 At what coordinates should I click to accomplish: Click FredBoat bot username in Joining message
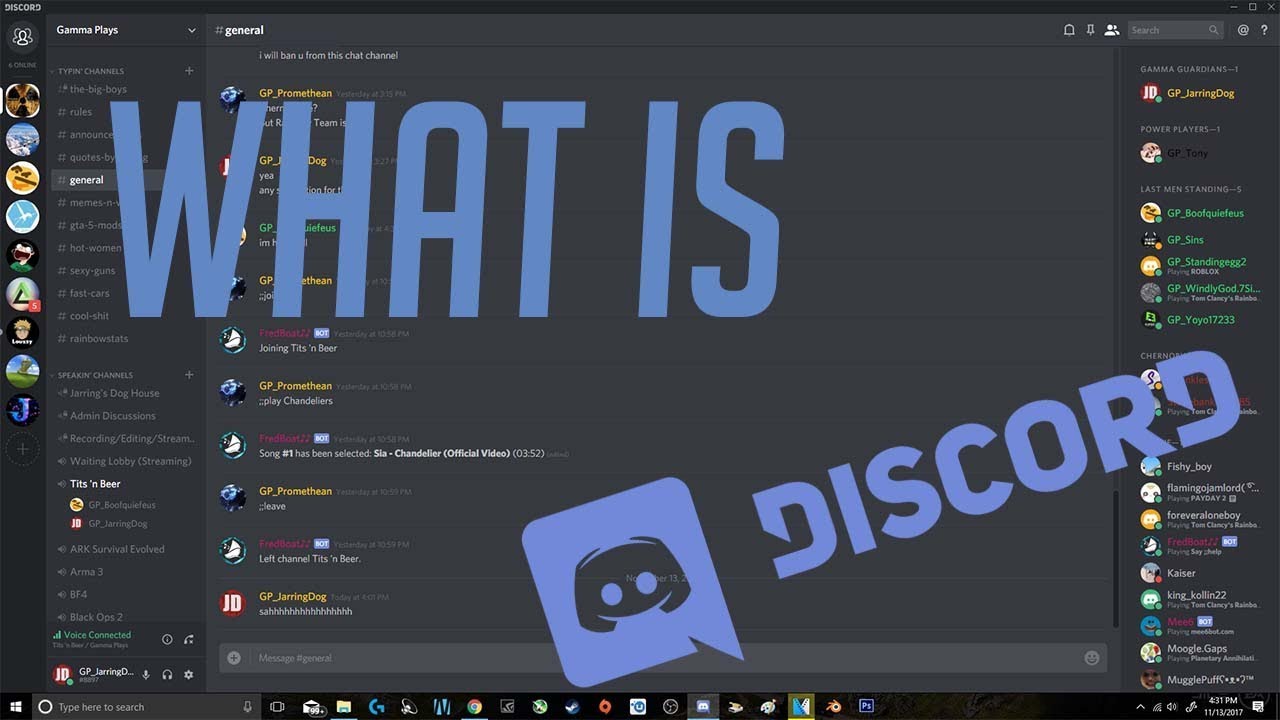click(x=284, y=333)
